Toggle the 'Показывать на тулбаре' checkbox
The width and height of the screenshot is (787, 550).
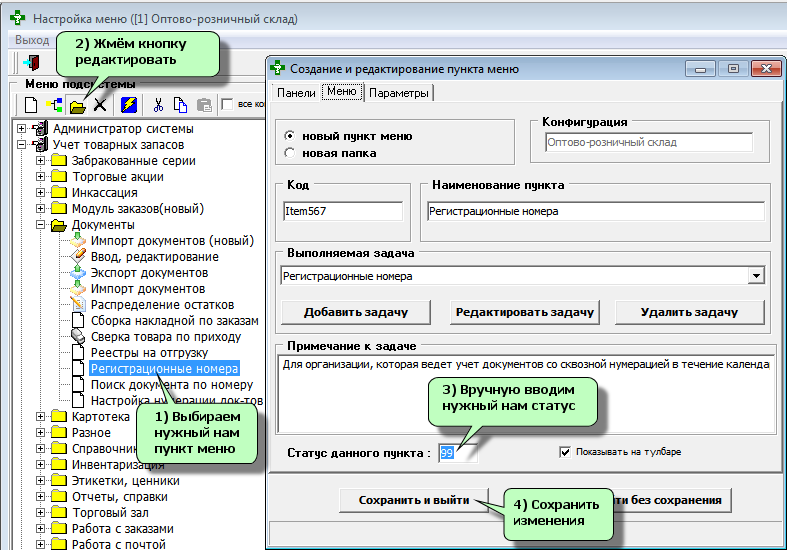[x=565, y=452]
